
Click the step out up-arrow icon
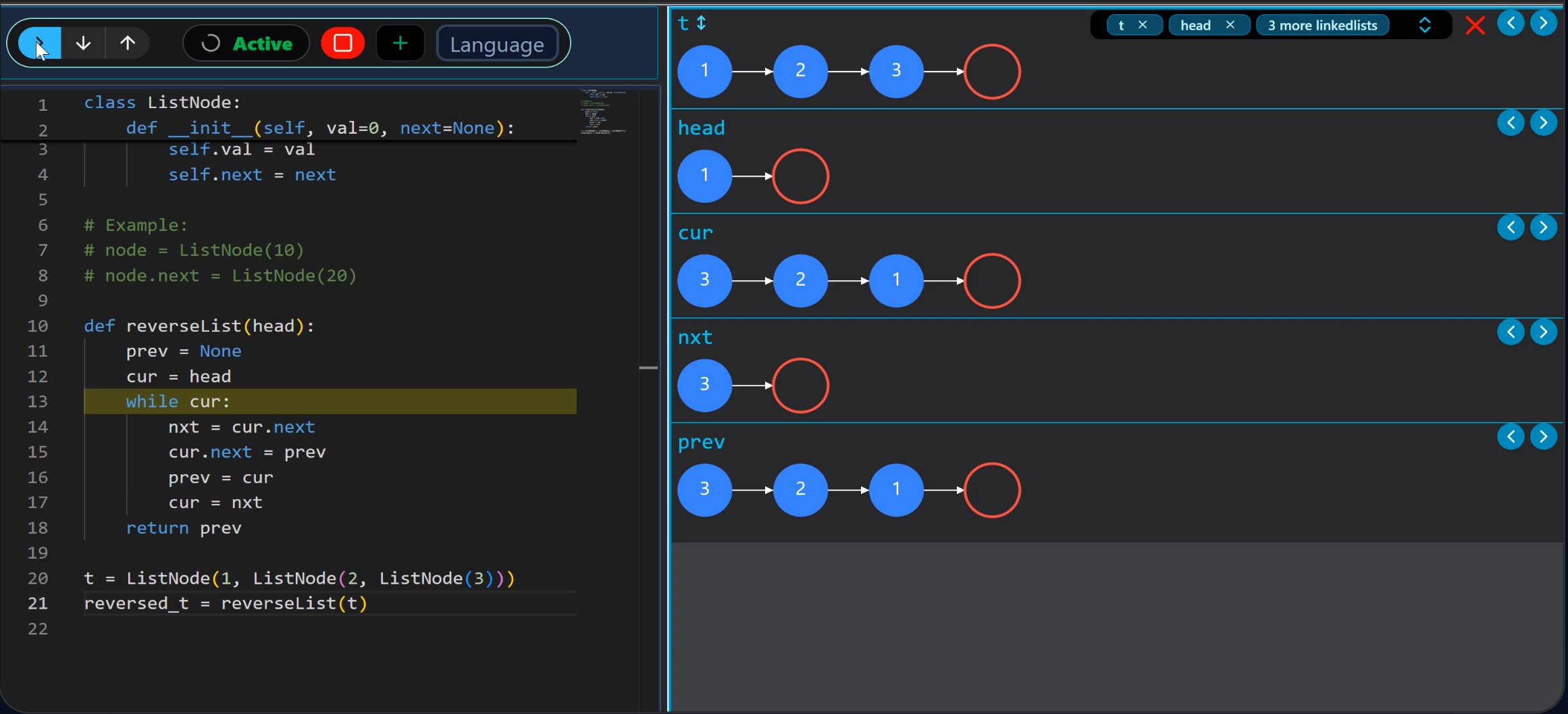127,43
